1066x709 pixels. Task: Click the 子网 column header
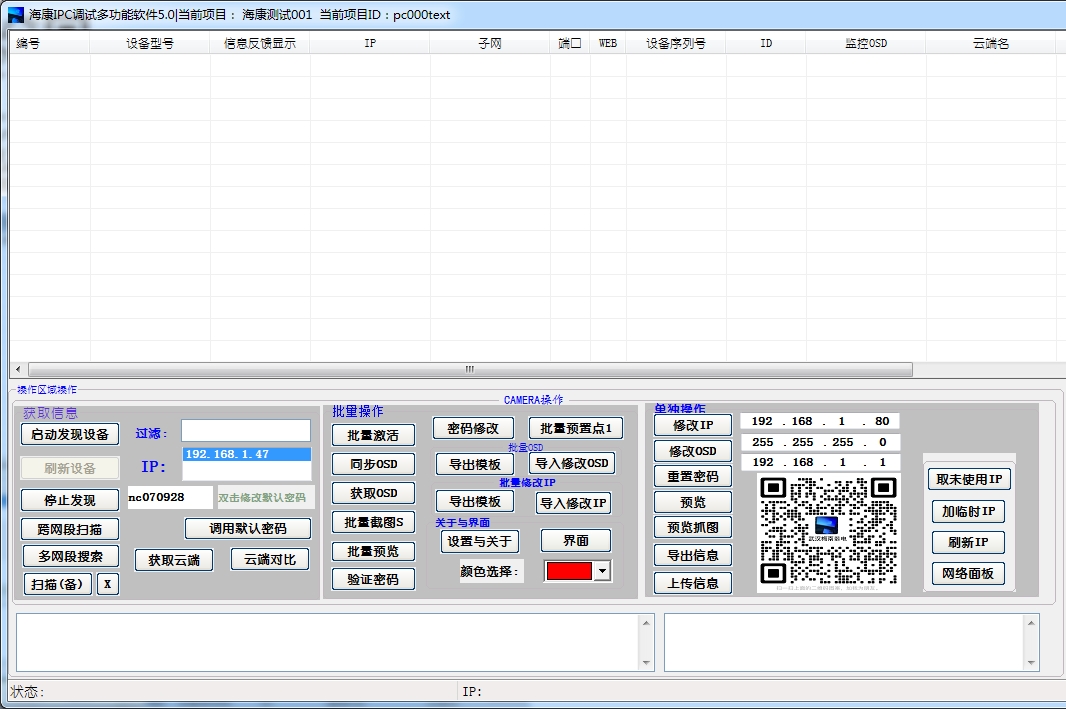[489, 44]
